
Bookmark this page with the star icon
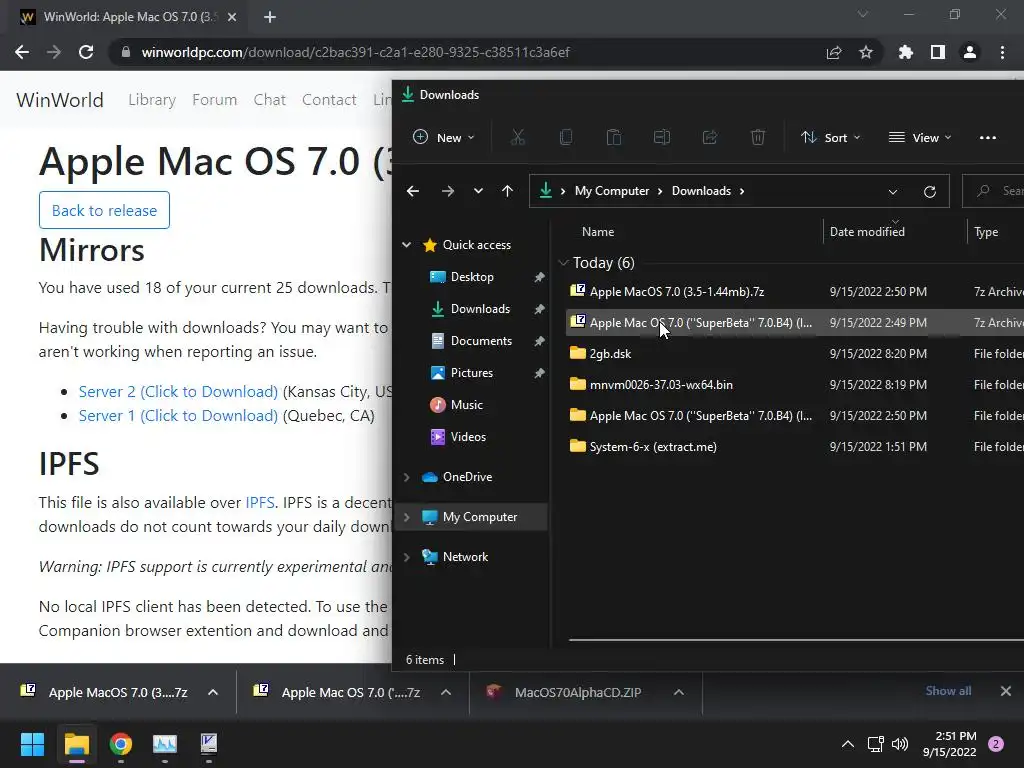866,52
